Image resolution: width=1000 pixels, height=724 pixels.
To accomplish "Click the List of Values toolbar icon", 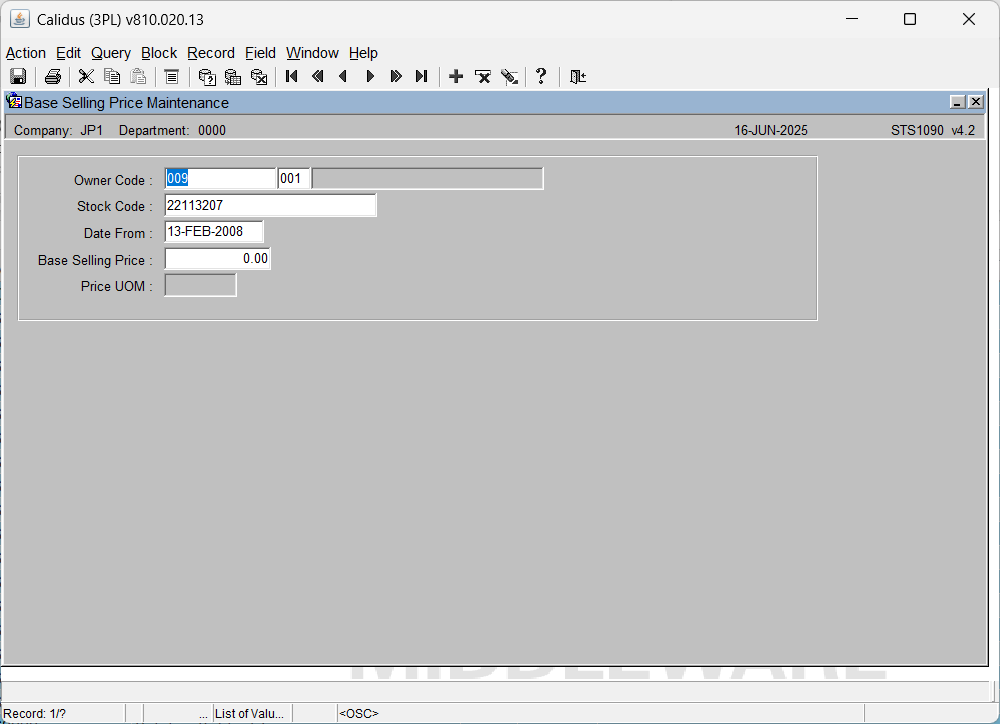I will (x=172, y=77).
